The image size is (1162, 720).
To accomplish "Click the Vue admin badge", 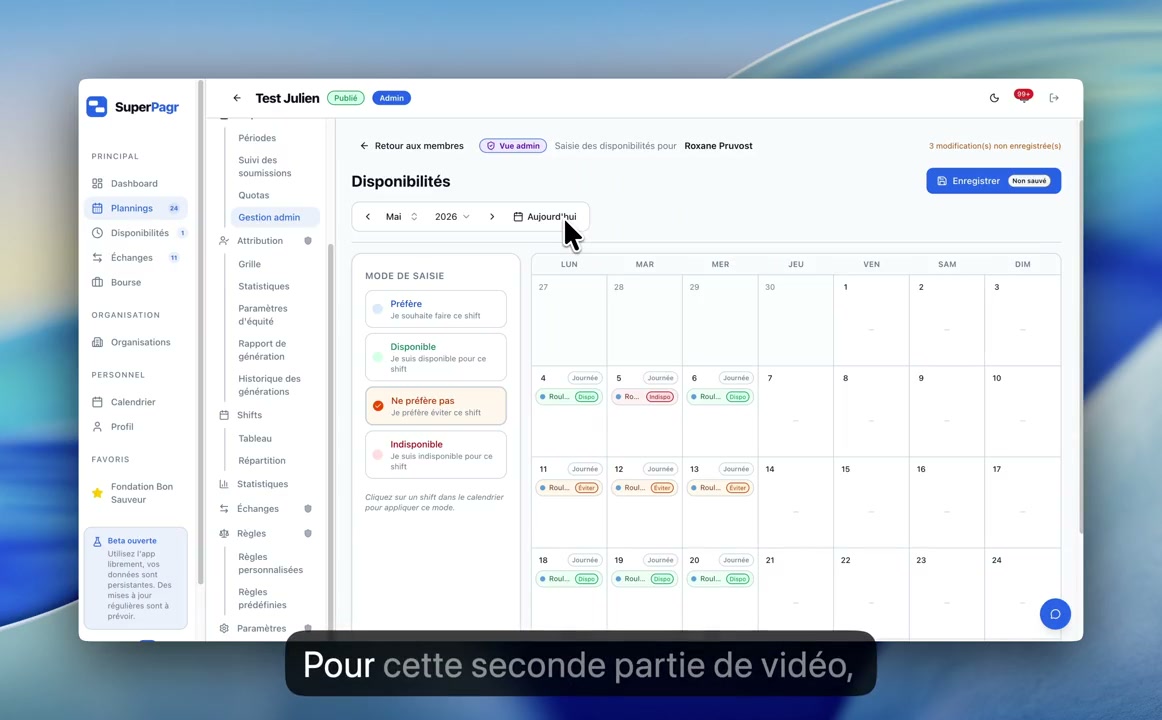I will tap(513, 146).
